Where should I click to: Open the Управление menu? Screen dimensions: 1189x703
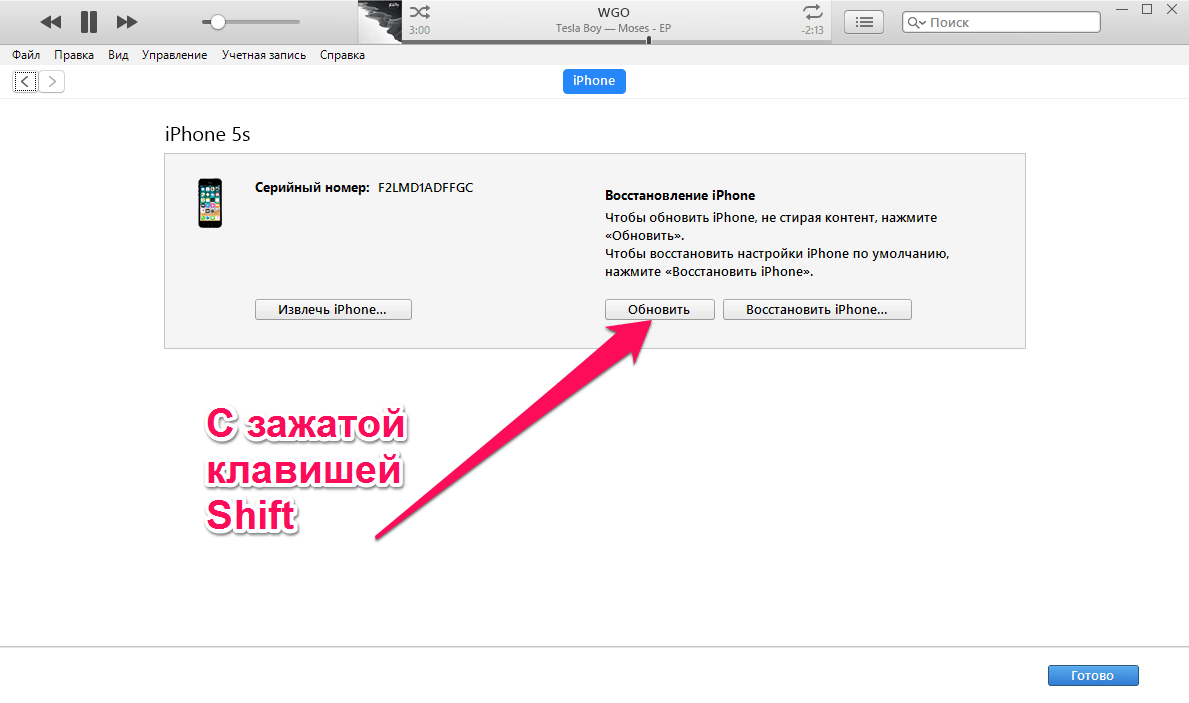coord(174,55)
